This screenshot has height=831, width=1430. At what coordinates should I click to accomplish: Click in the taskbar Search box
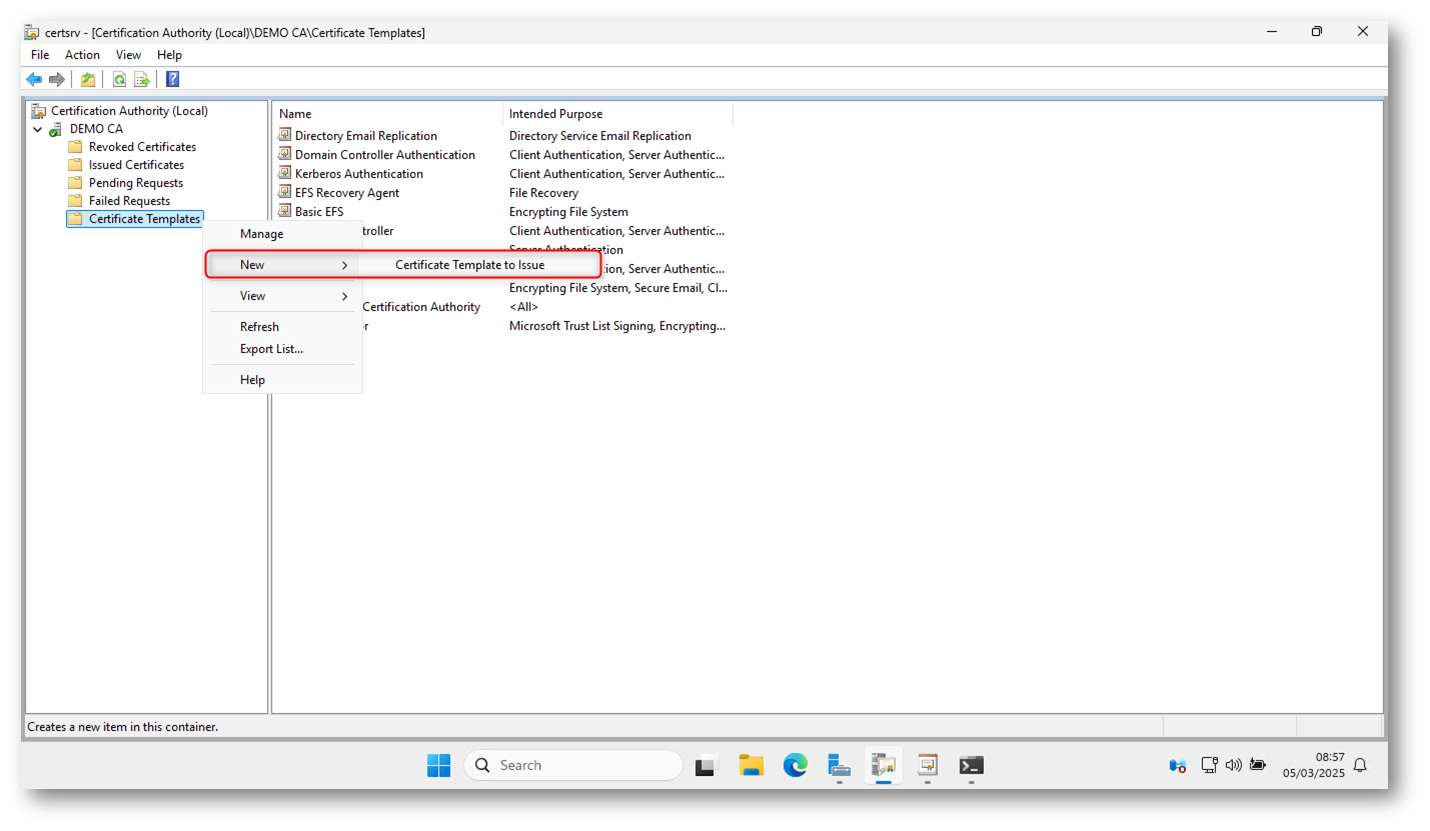click(573, 765)
